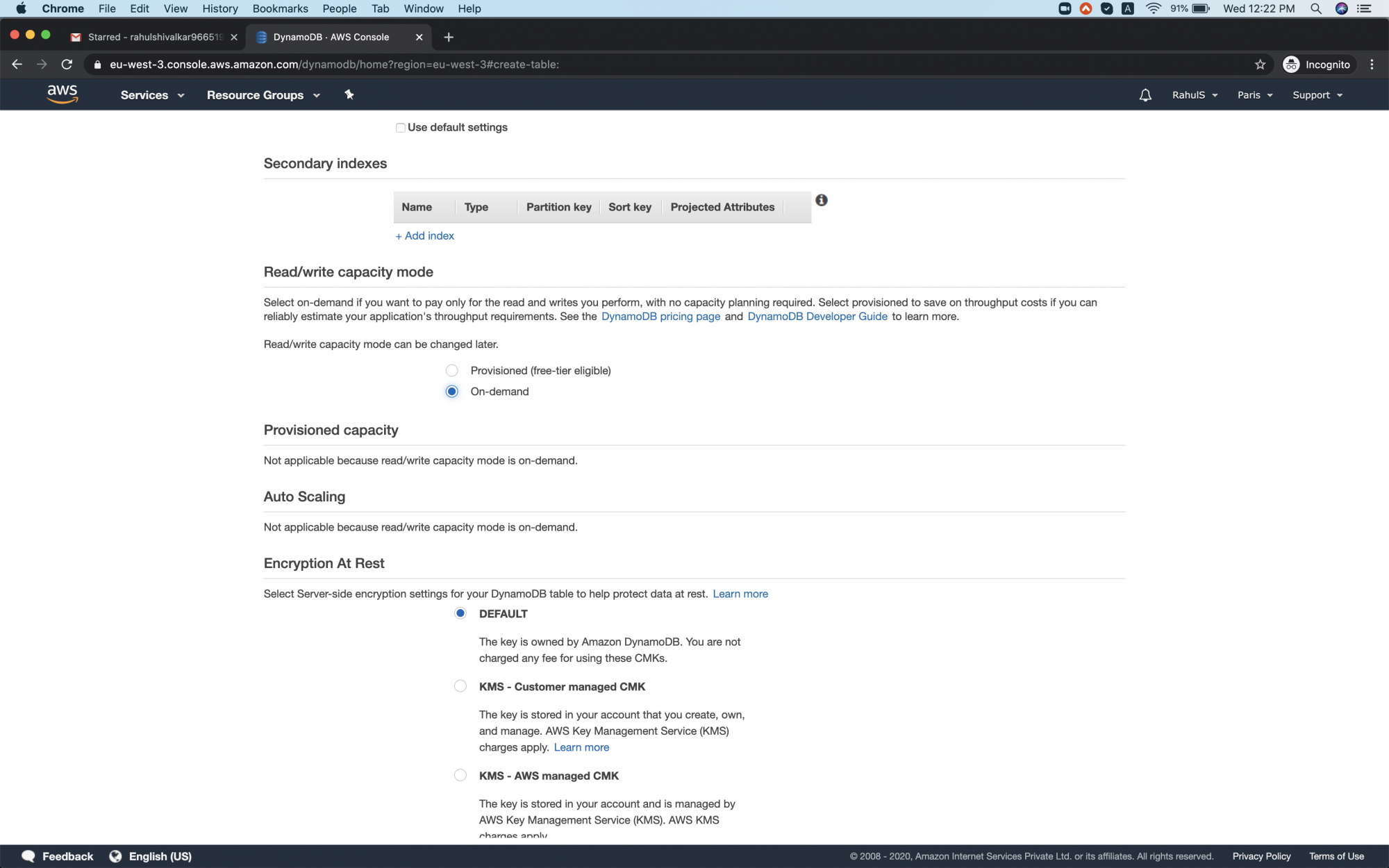Switch to the Starred Gmail tab

tap(146, 37)
